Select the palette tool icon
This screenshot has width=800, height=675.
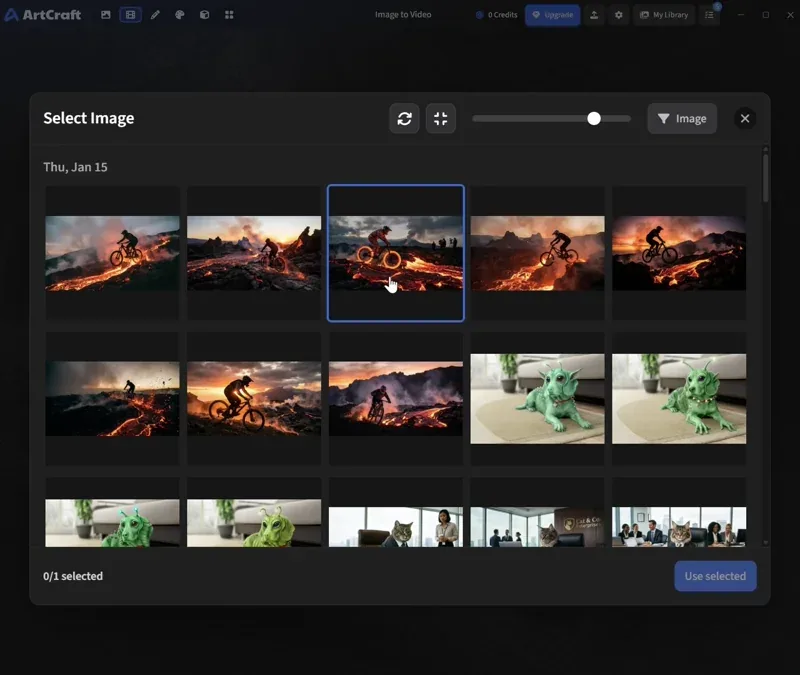pyautogui.click(x=180, y=15)
